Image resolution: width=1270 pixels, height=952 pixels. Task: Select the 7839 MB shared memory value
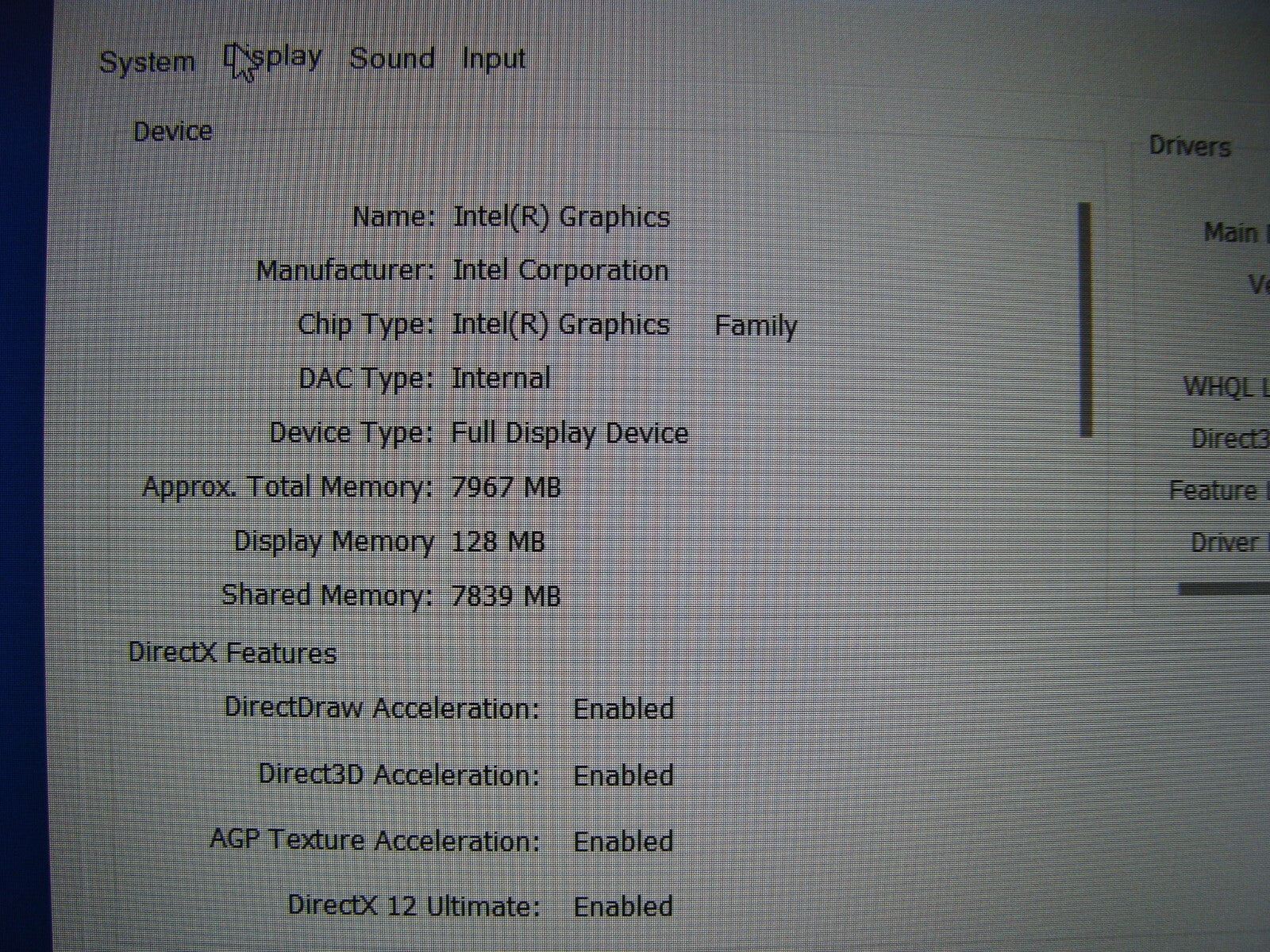tap(506, 595)
